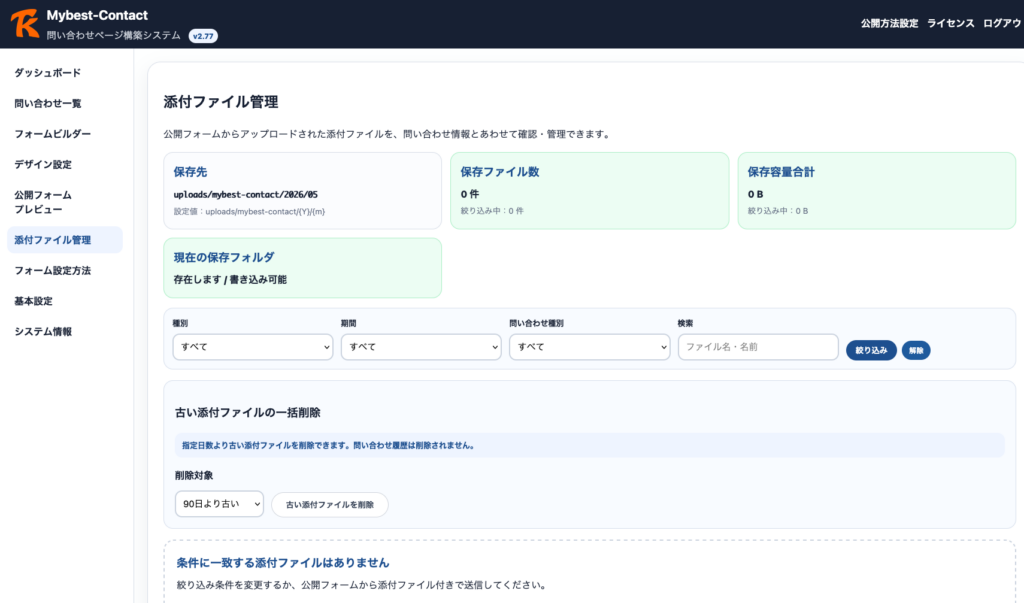
Task: Click the 現在の保存フォルダ heading
Action: tap(224, 257)
